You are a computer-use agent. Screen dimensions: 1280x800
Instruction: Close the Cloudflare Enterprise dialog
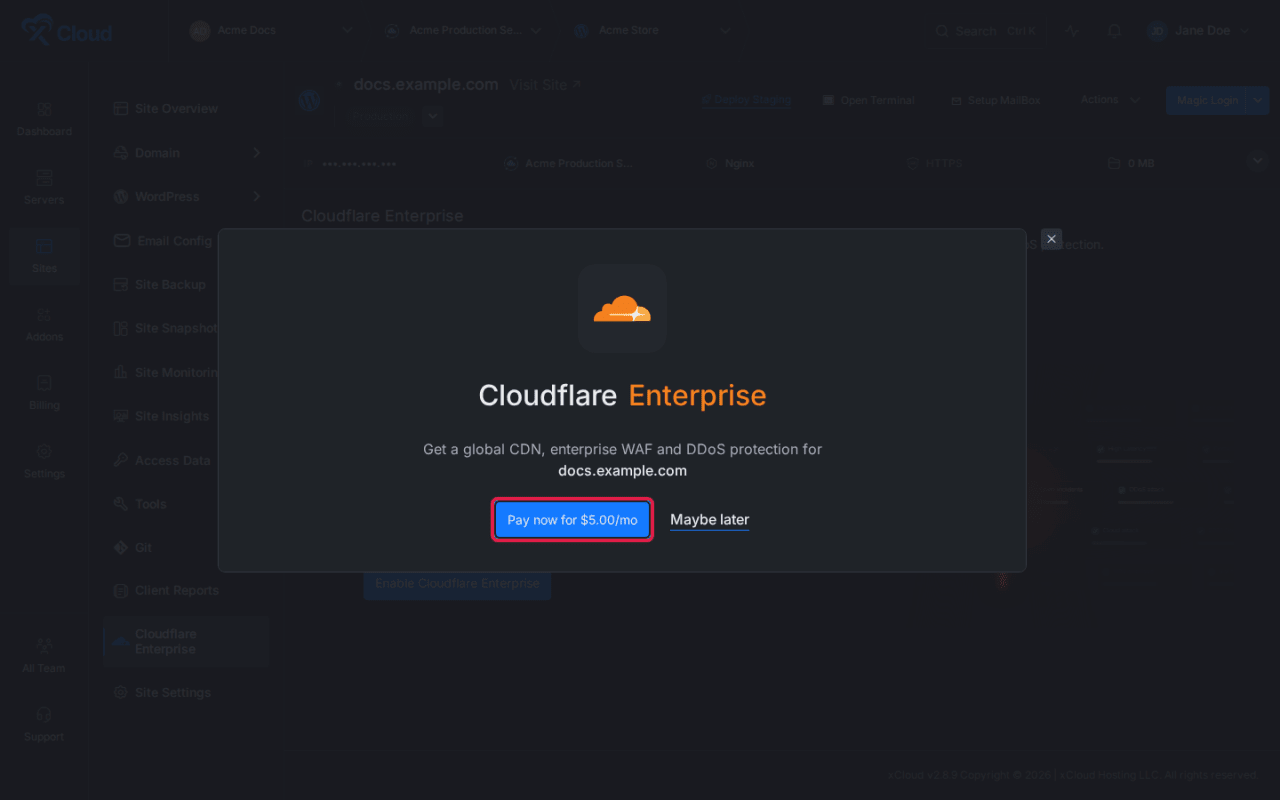click(1051, 239)
